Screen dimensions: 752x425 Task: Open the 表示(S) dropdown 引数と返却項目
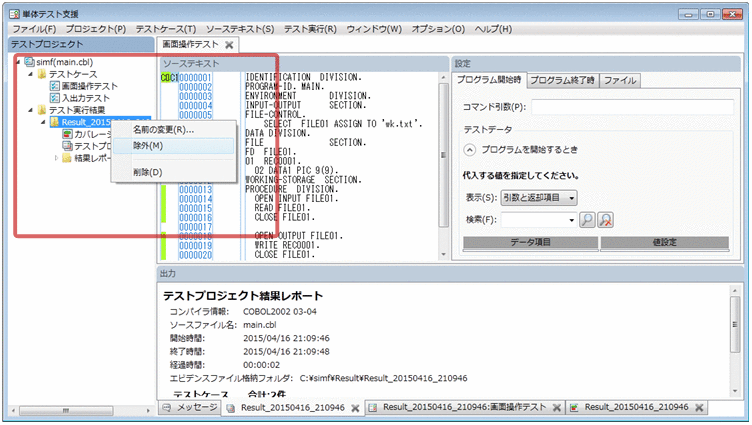click(x=539, y=198)
